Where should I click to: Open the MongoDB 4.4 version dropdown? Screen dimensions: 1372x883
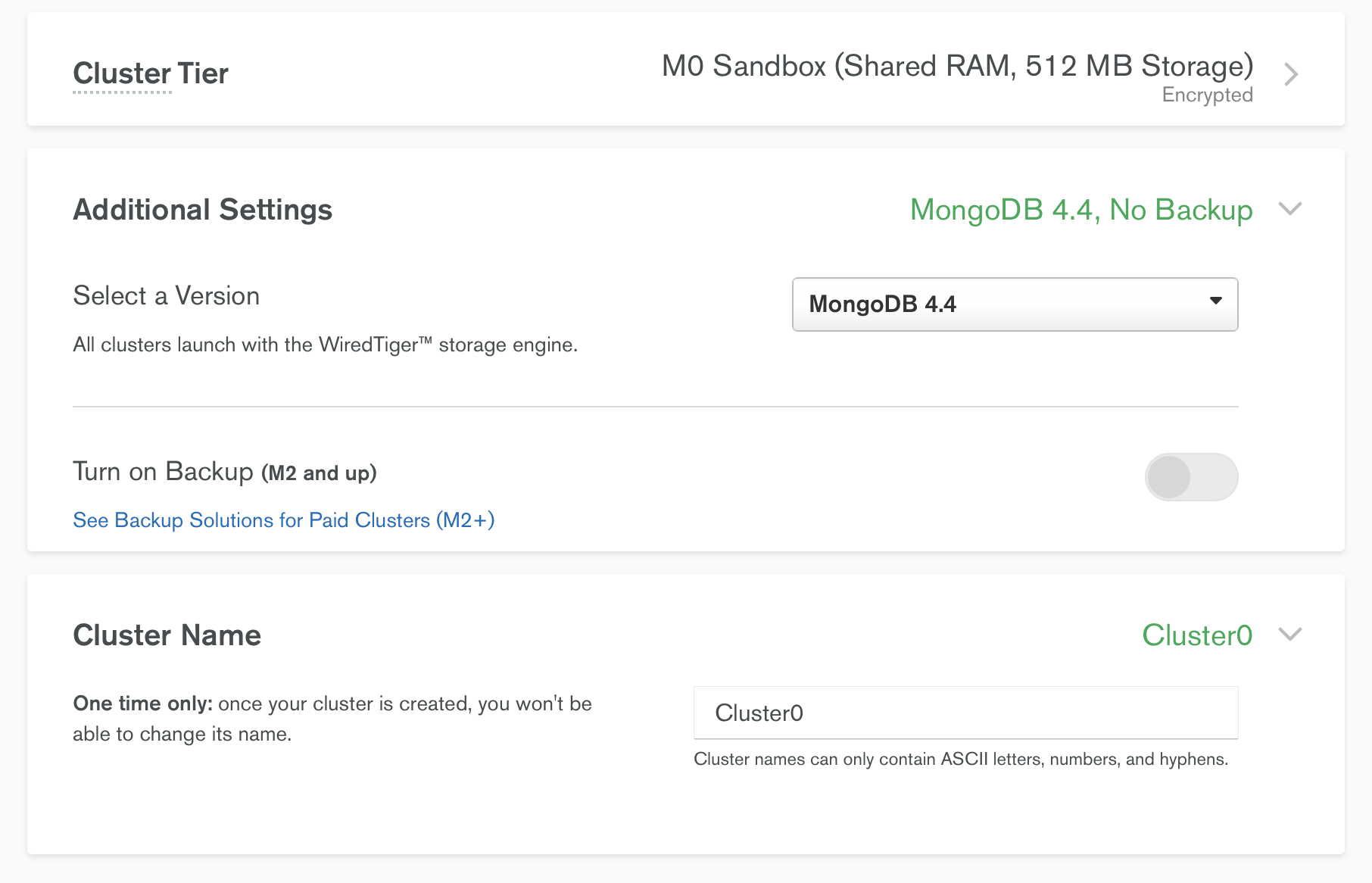(x=1015, y=304)
